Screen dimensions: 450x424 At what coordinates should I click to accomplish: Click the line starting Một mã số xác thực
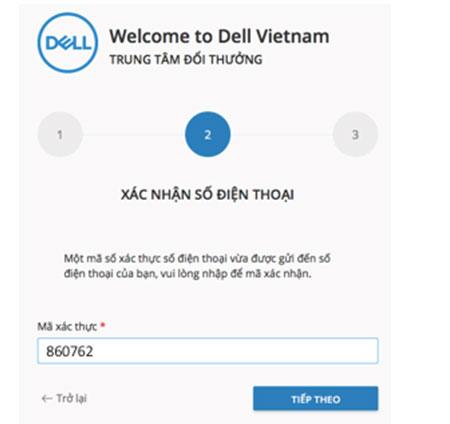(197, 258)
